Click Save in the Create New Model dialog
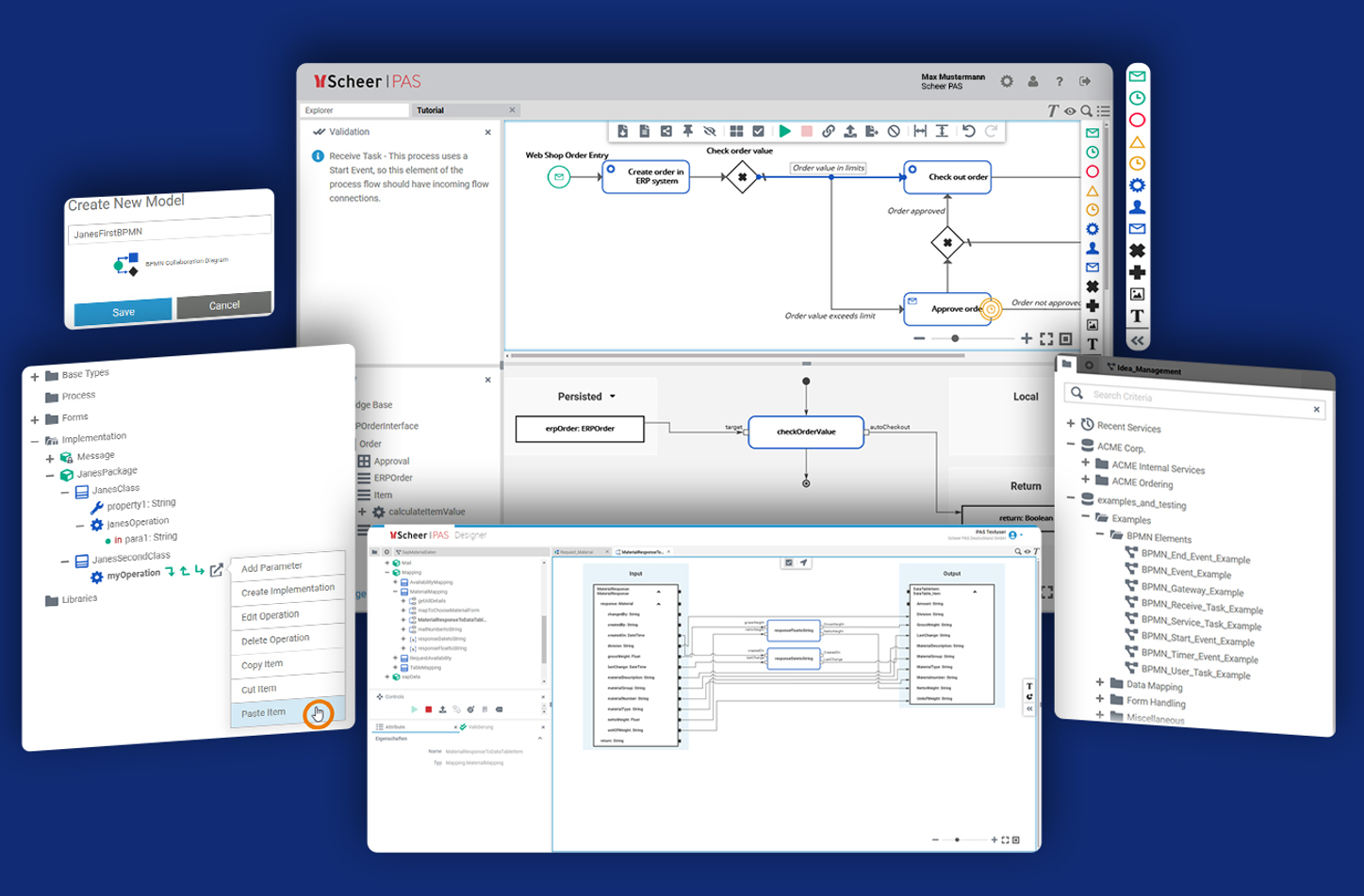The width and height of the screenshot is (1364, 896). point(123,310)
